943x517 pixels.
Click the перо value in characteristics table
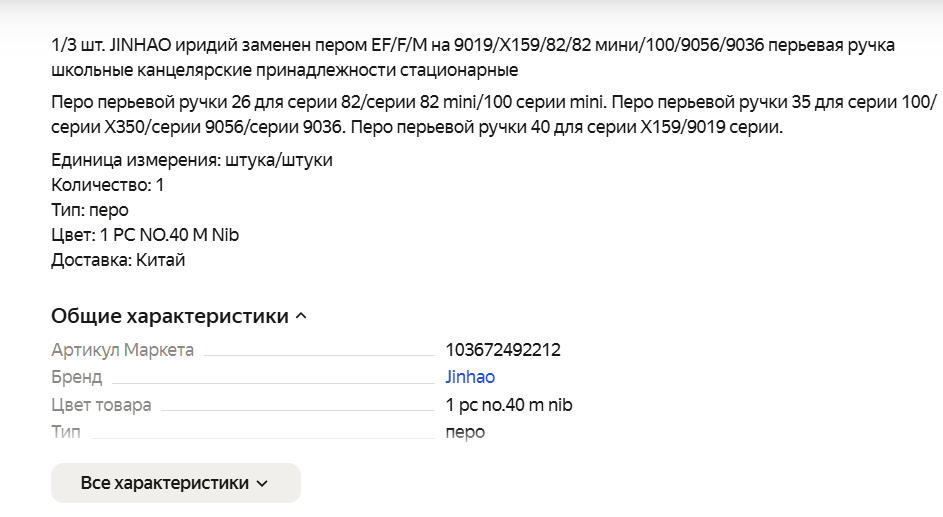coord(465,432)
